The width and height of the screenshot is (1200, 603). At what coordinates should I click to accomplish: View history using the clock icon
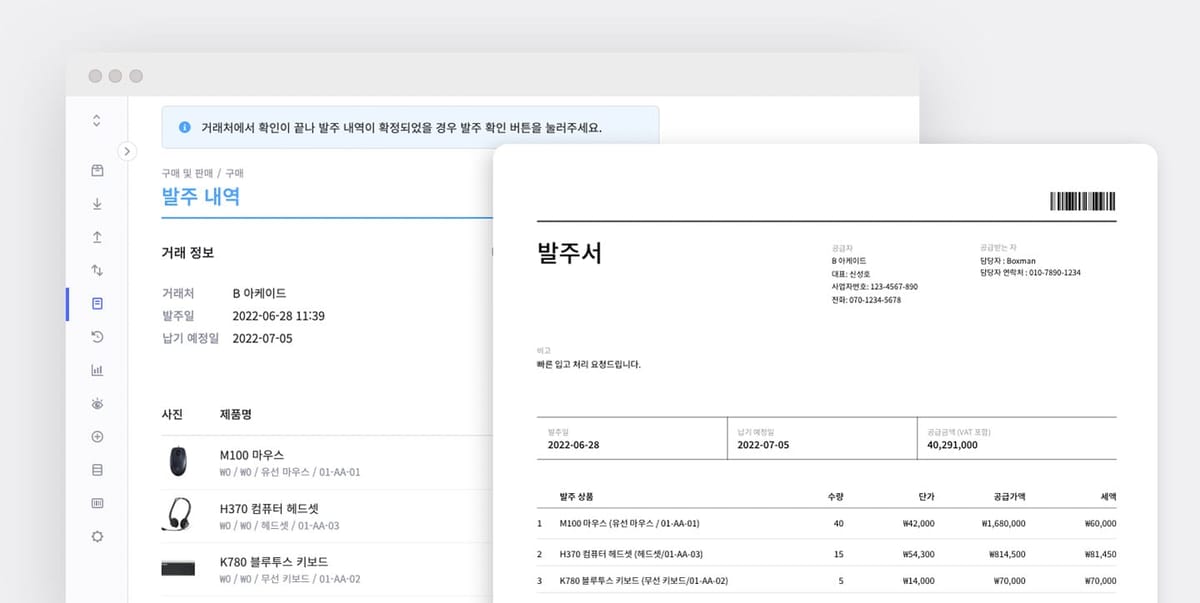click(x=96, y=338)
